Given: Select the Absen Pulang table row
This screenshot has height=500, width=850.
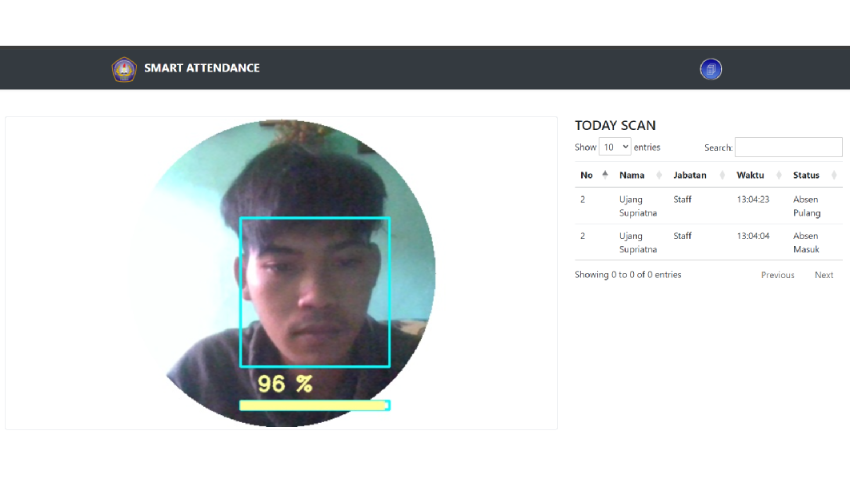Looking at the screenshot, I should click(708, 206).
